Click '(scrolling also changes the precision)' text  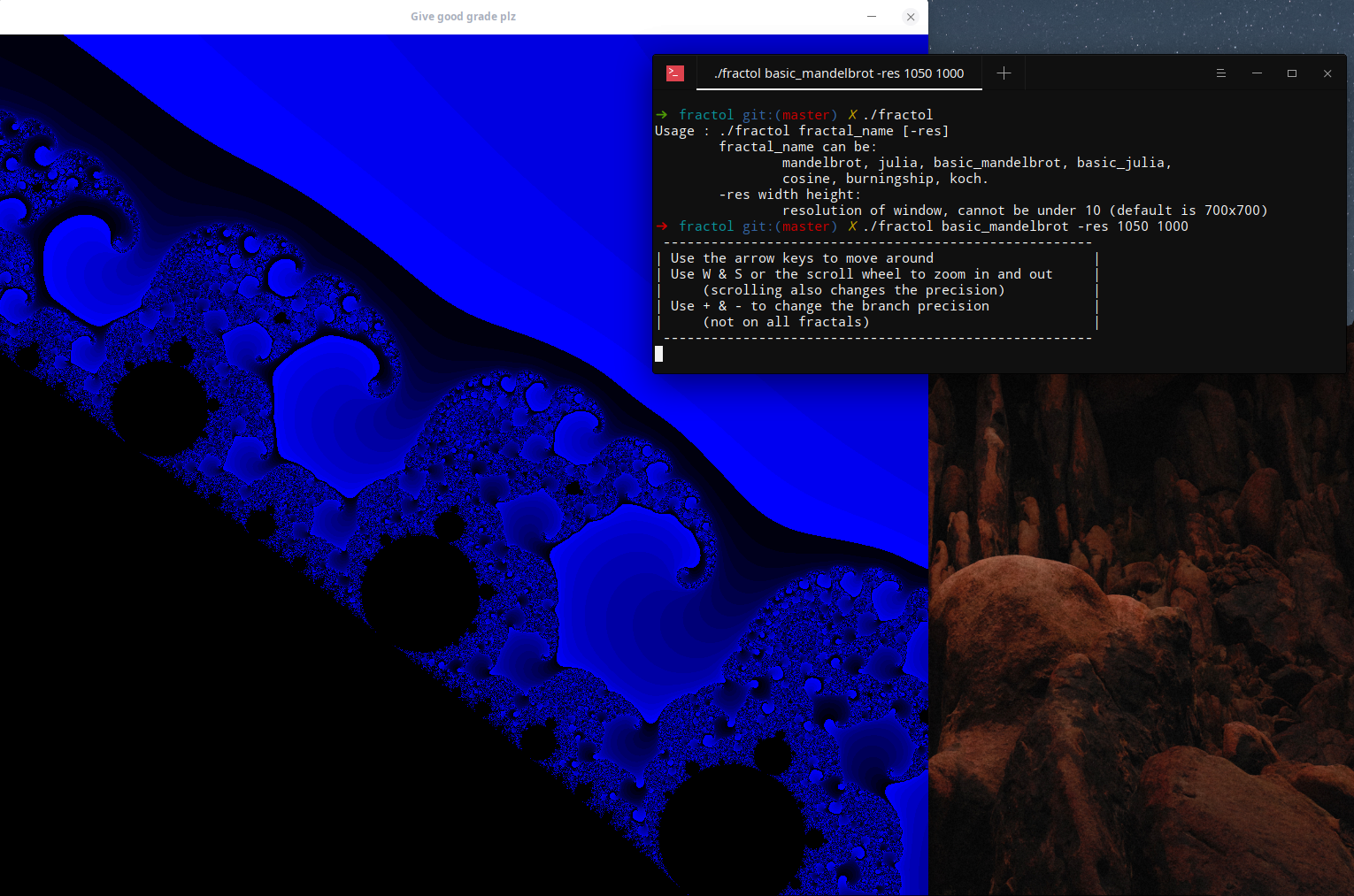(x=854, y=290)
